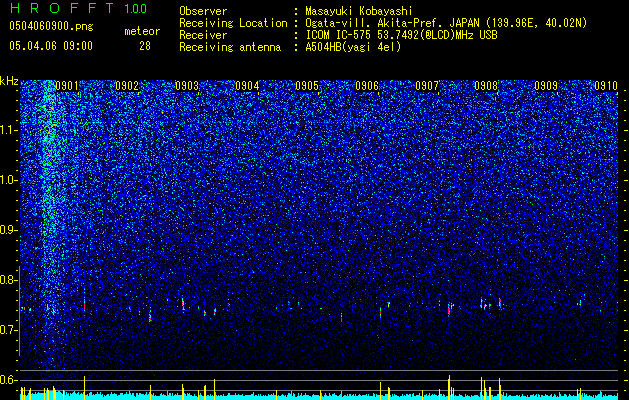Click the Receiver ICOM IC-575 text
The width and height of the screenshot is (629, 400).
(401, 35)
